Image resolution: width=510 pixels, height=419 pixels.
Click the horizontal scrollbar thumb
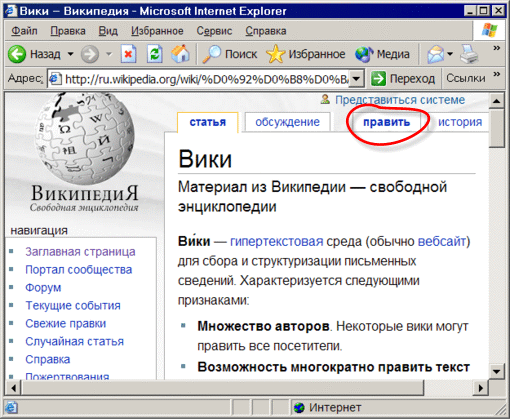[x=223, y=388]
